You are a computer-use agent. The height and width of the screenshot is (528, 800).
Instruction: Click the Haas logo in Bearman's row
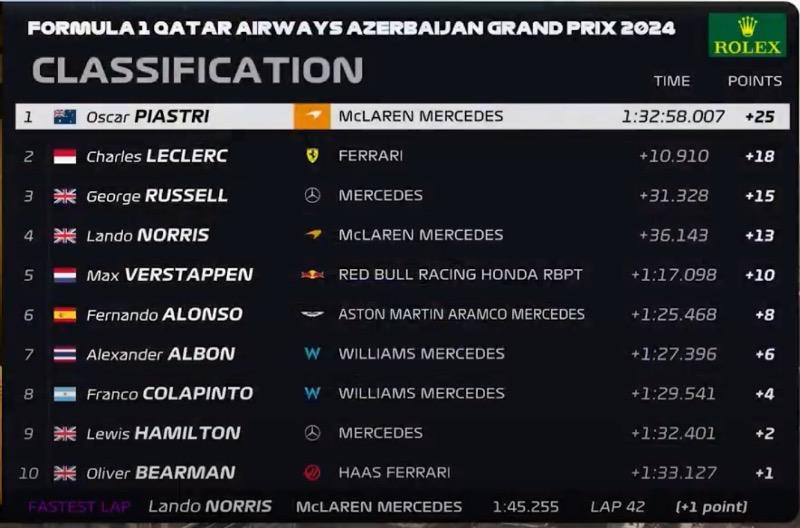click(x=312, y=472)
